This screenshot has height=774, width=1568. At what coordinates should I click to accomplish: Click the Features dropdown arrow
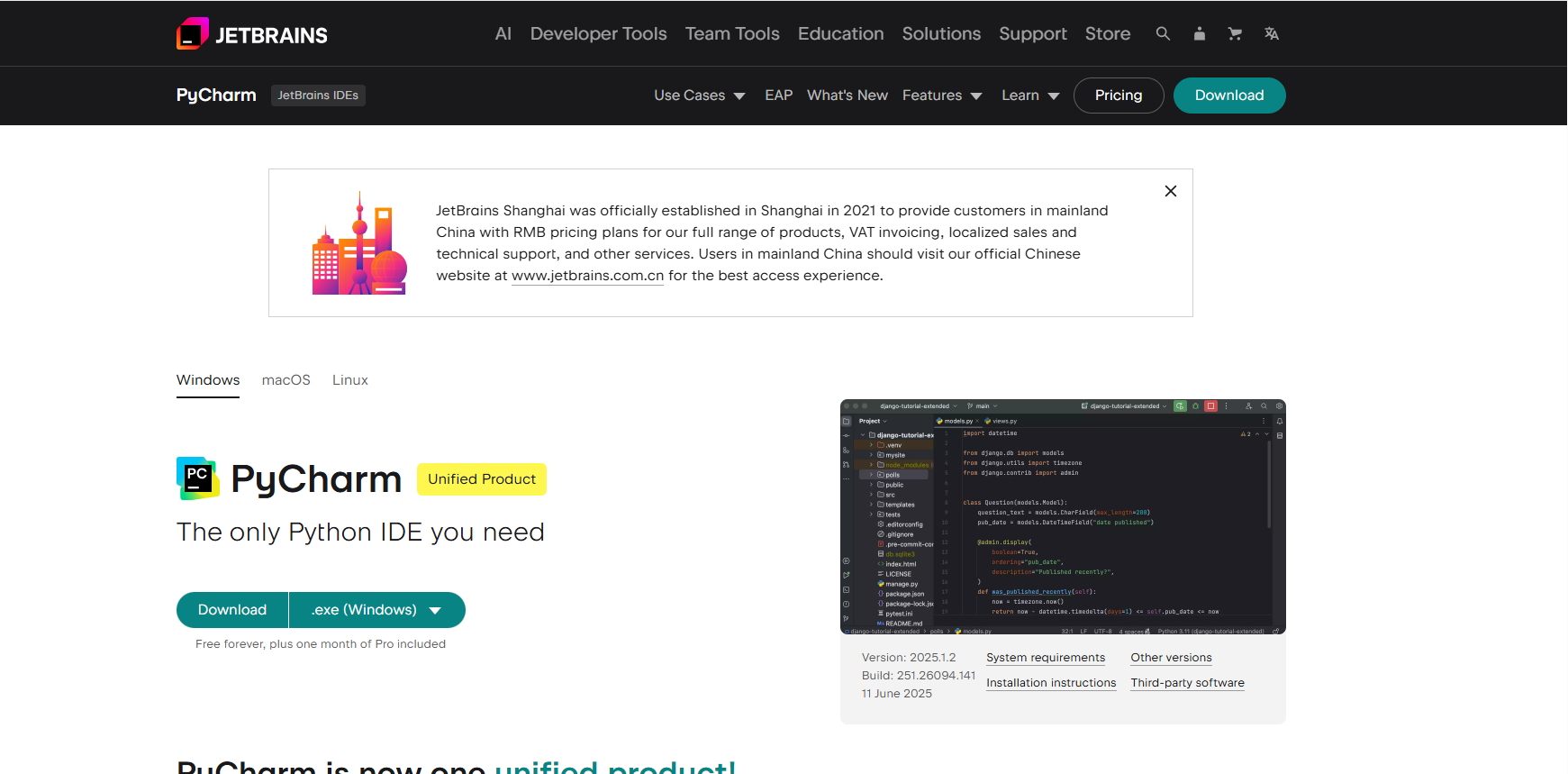(x=975, y=96)
